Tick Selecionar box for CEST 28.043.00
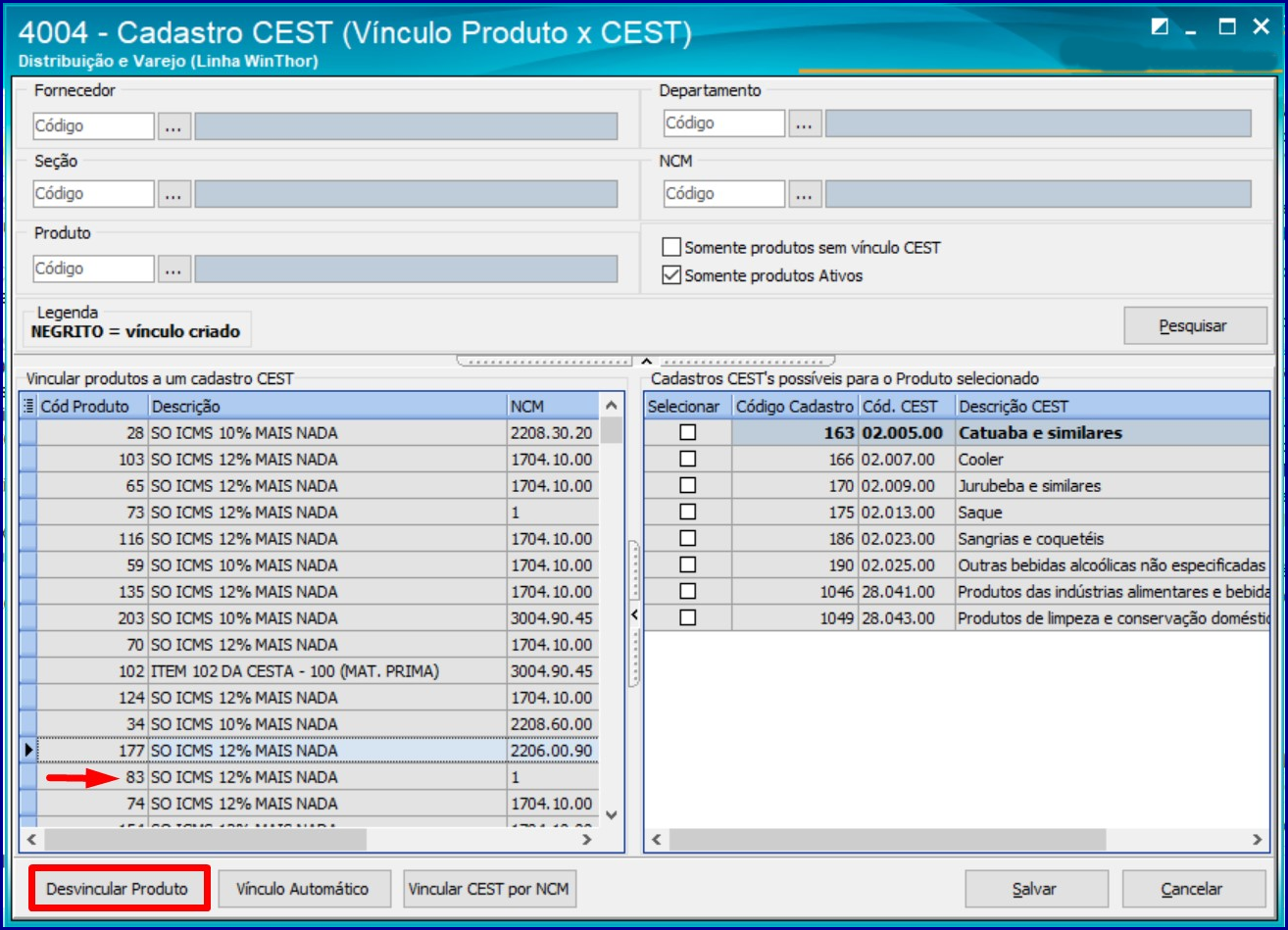 [688, 617]
